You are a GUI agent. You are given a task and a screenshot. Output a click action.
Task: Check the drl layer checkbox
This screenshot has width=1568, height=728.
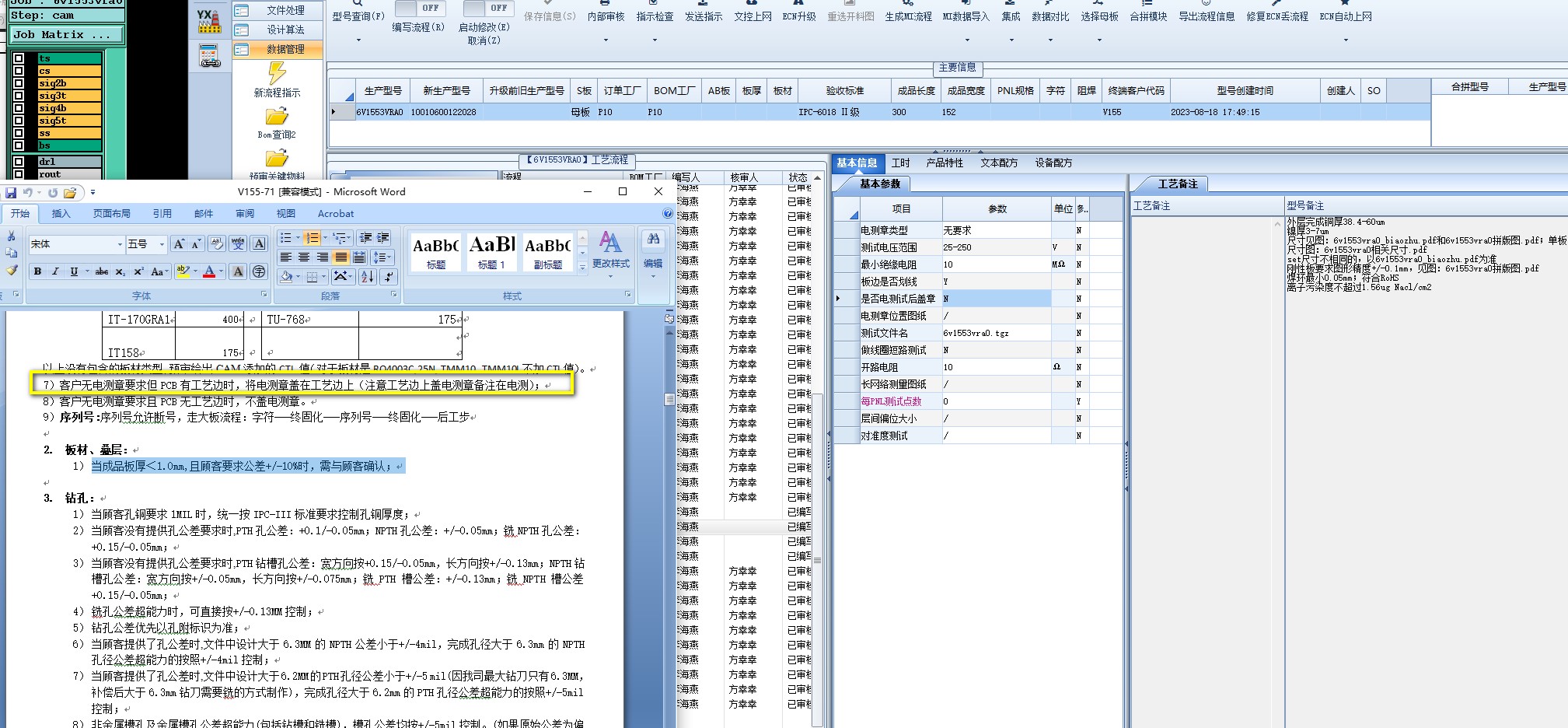[x=19, y=162]
